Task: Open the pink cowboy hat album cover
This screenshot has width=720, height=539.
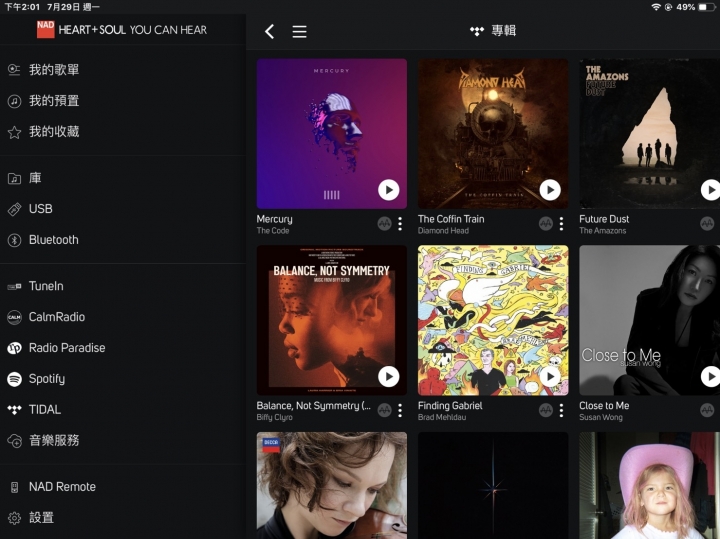Action: (649, 485)
